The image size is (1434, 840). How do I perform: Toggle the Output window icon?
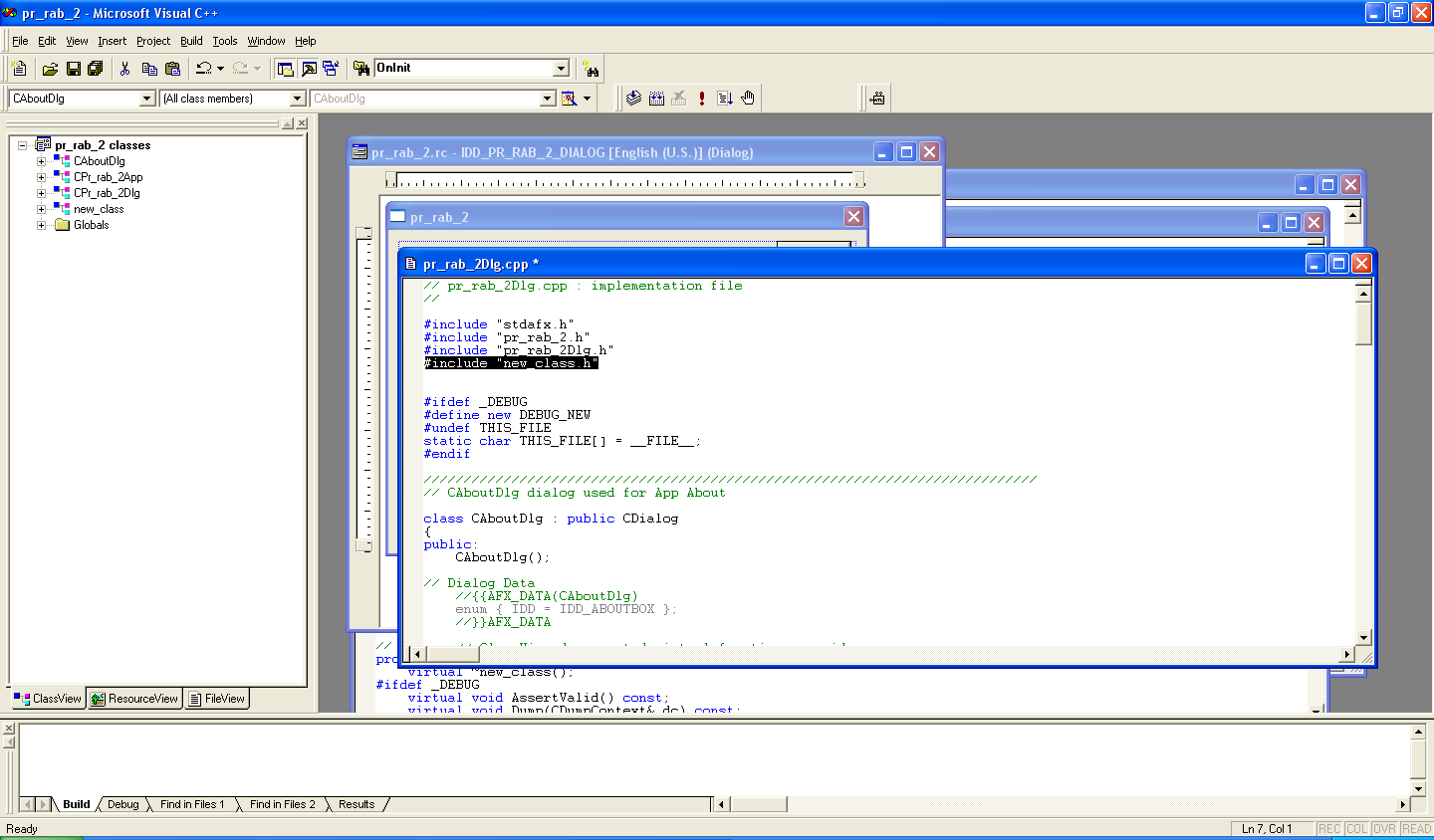(309, 69)
